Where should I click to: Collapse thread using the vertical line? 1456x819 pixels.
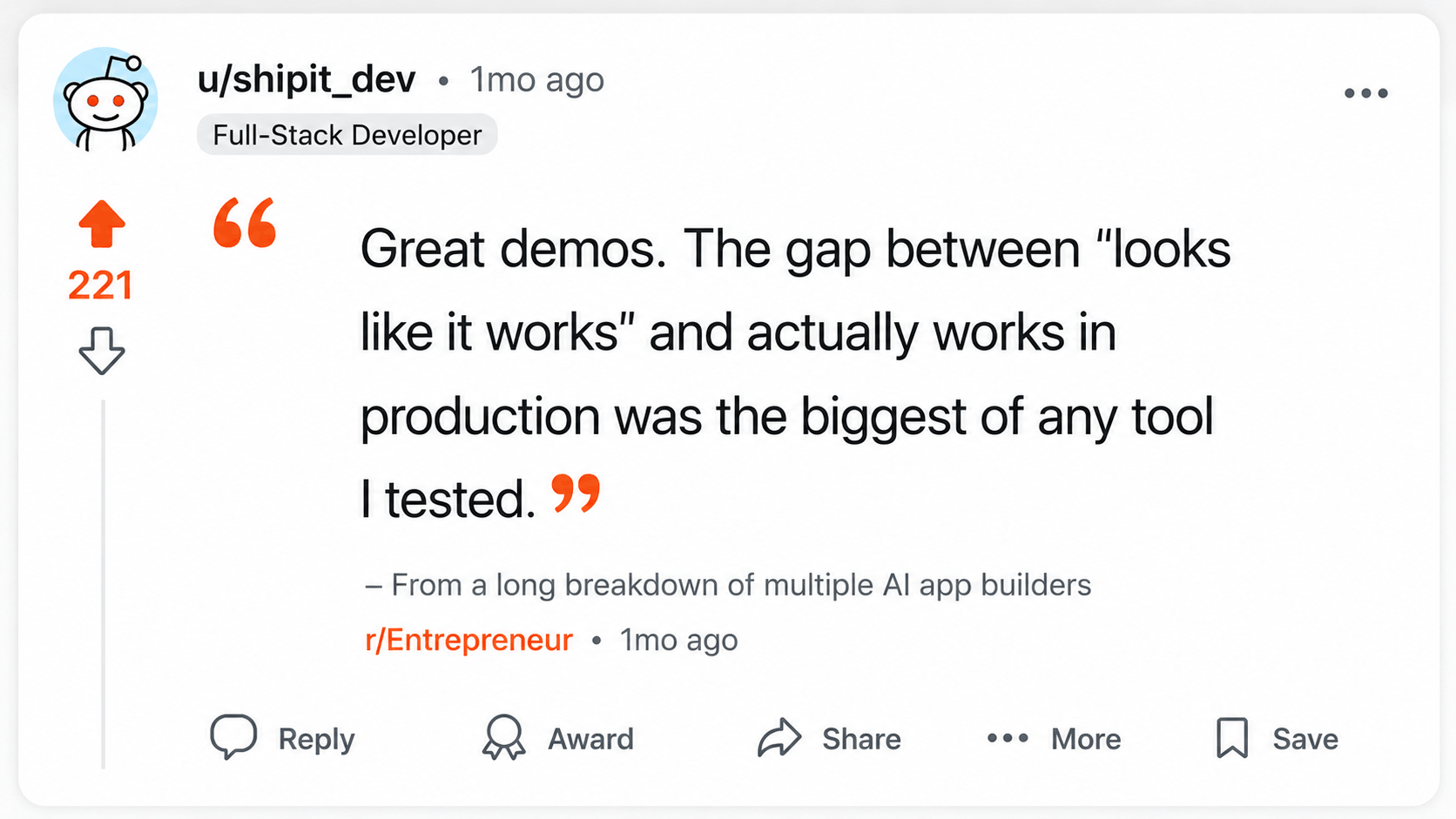click(x=103, y=584)
